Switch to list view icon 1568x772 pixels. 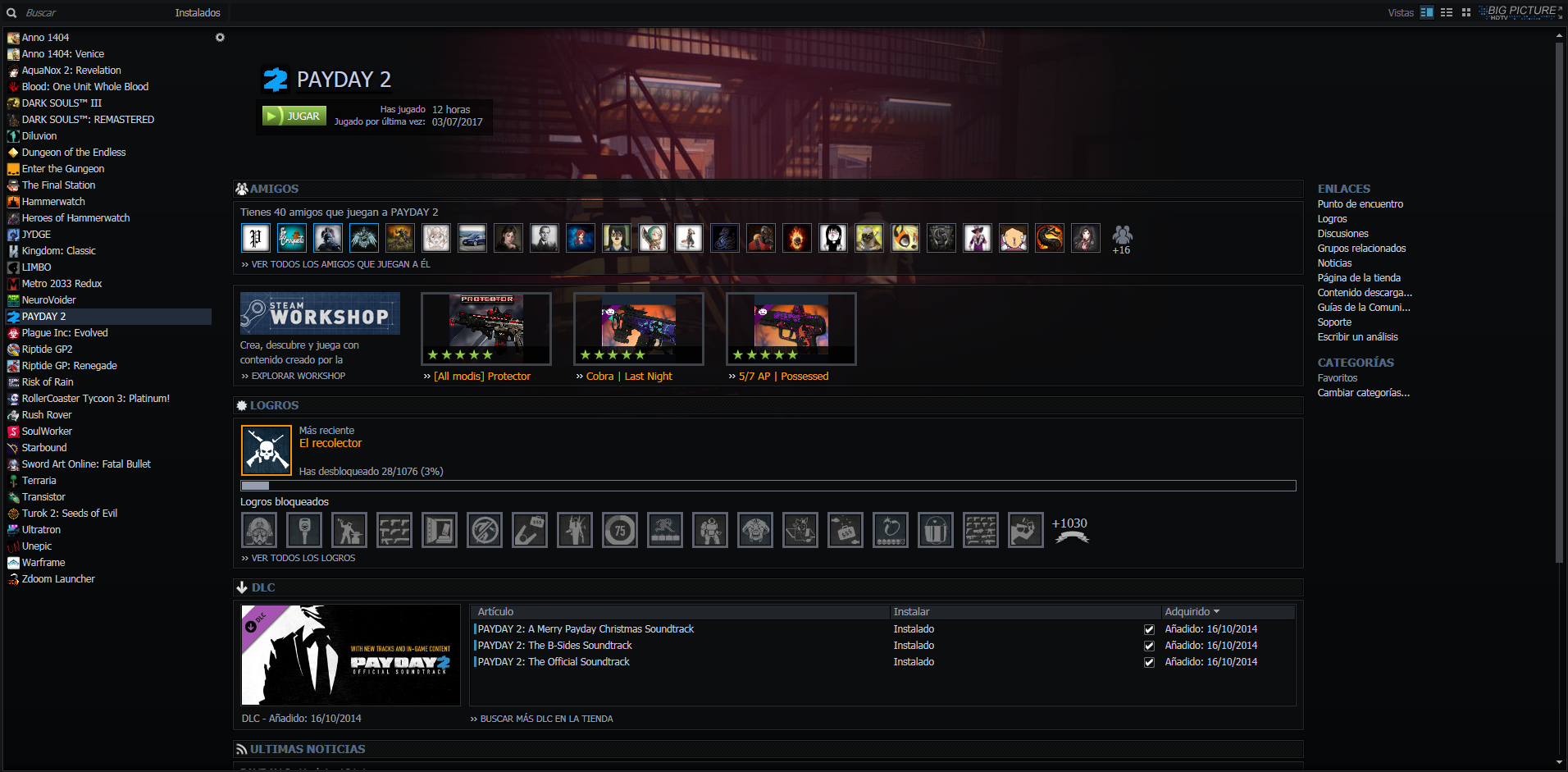pos(1447,12)
